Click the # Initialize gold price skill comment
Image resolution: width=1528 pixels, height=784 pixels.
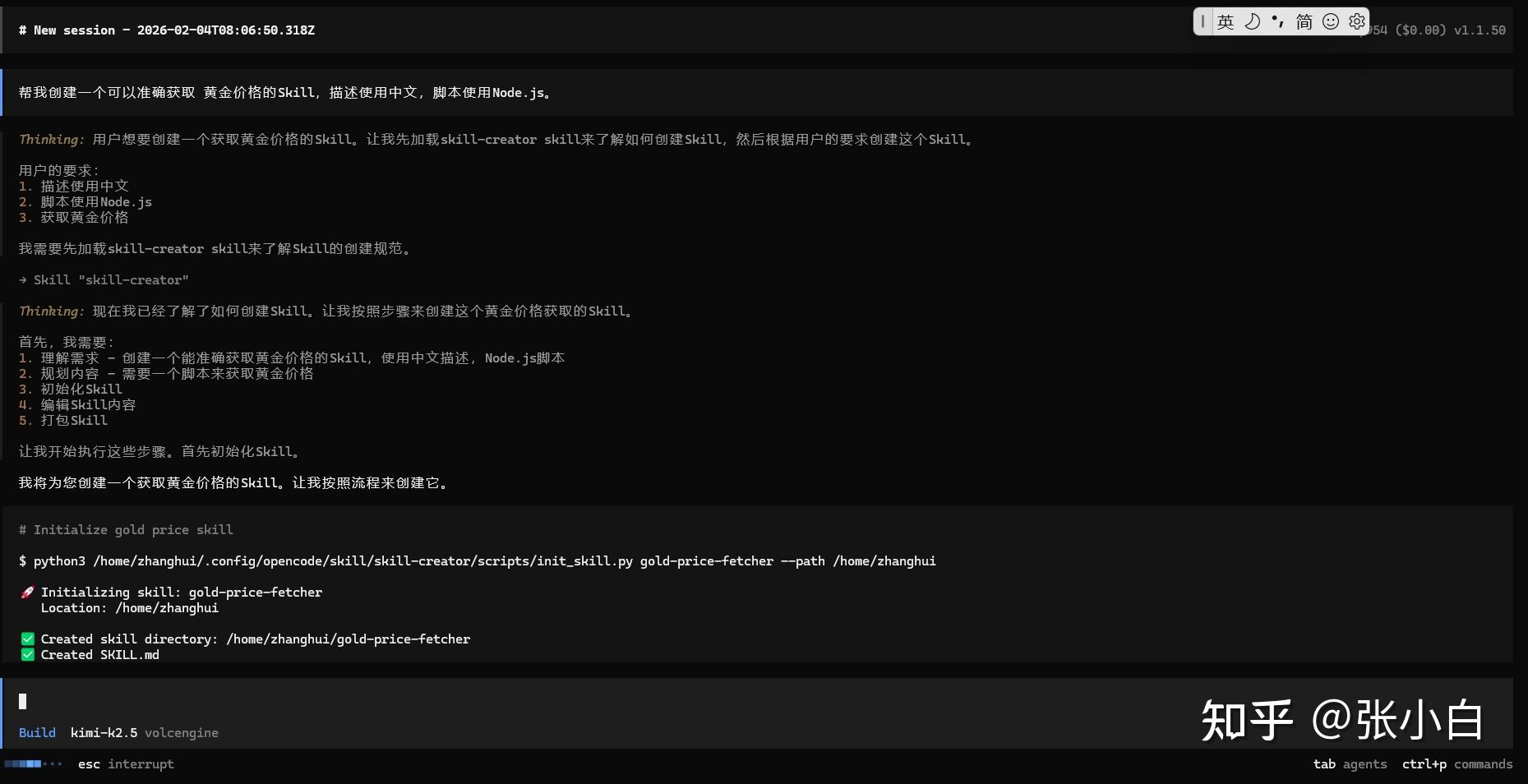[126, 530]
